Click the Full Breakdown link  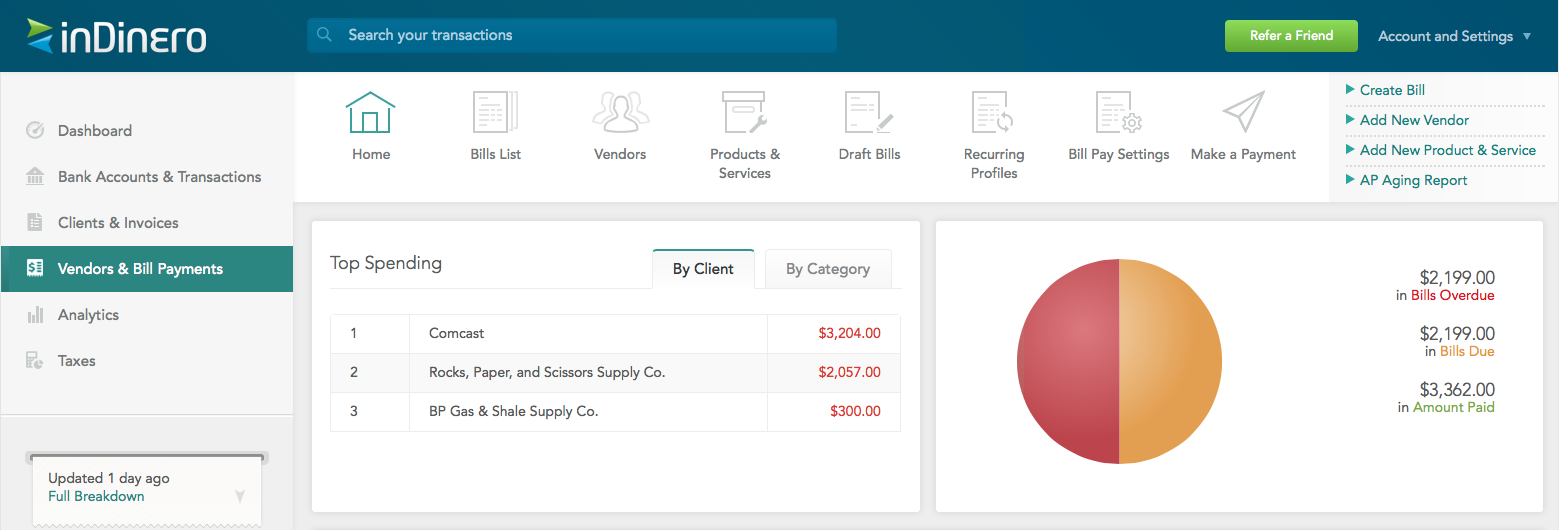[96, 496]
